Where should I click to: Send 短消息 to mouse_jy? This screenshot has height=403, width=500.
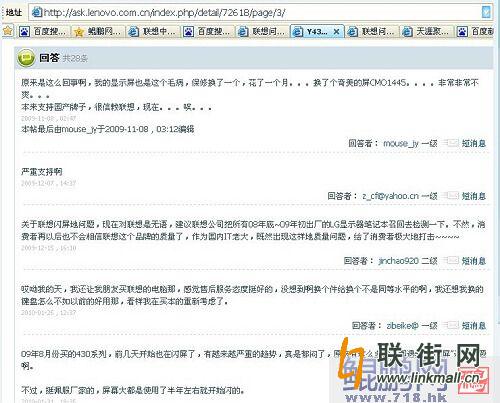[x=474, y=143]
